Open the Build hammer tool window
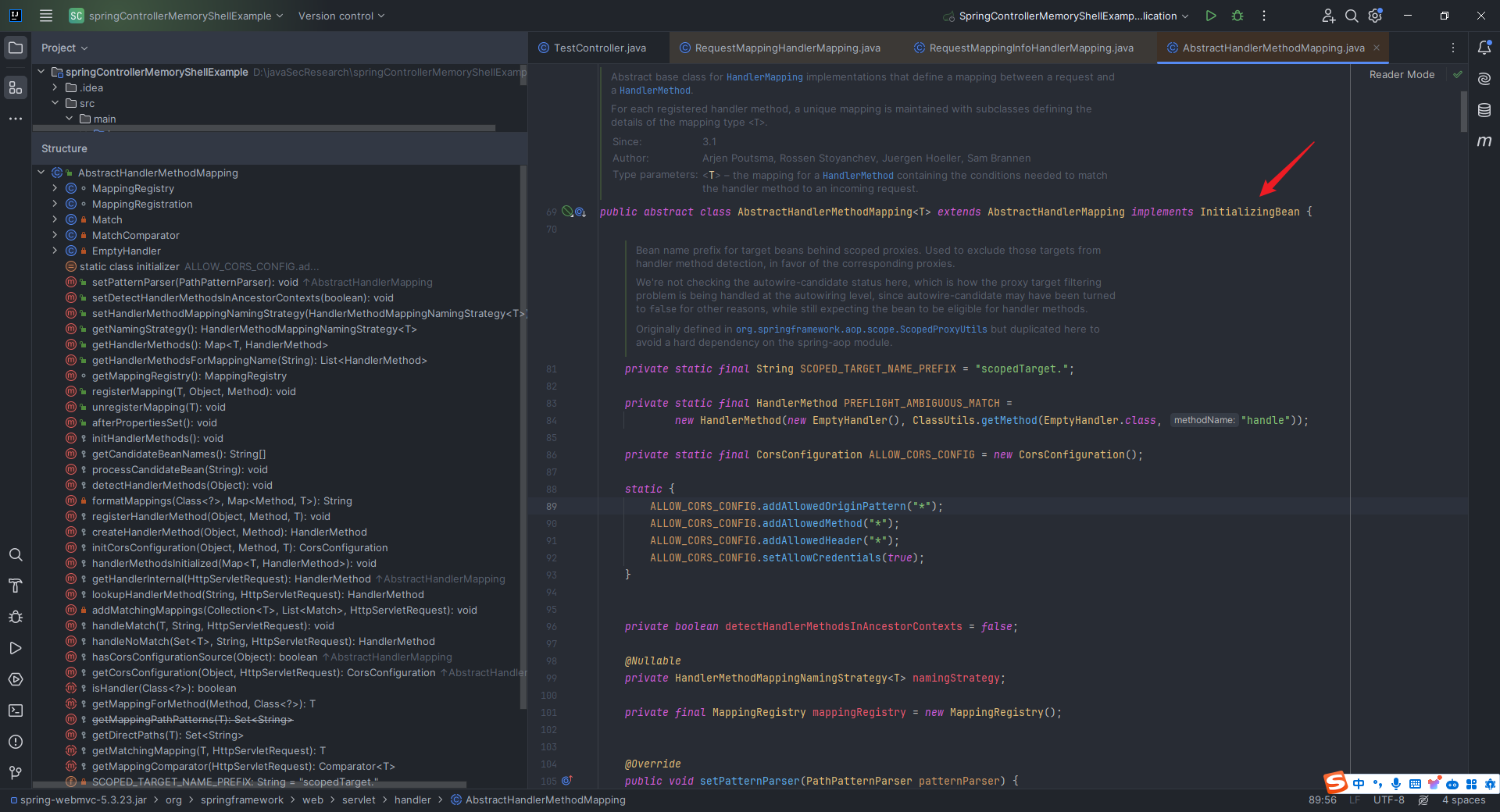 tap(16, 586)
